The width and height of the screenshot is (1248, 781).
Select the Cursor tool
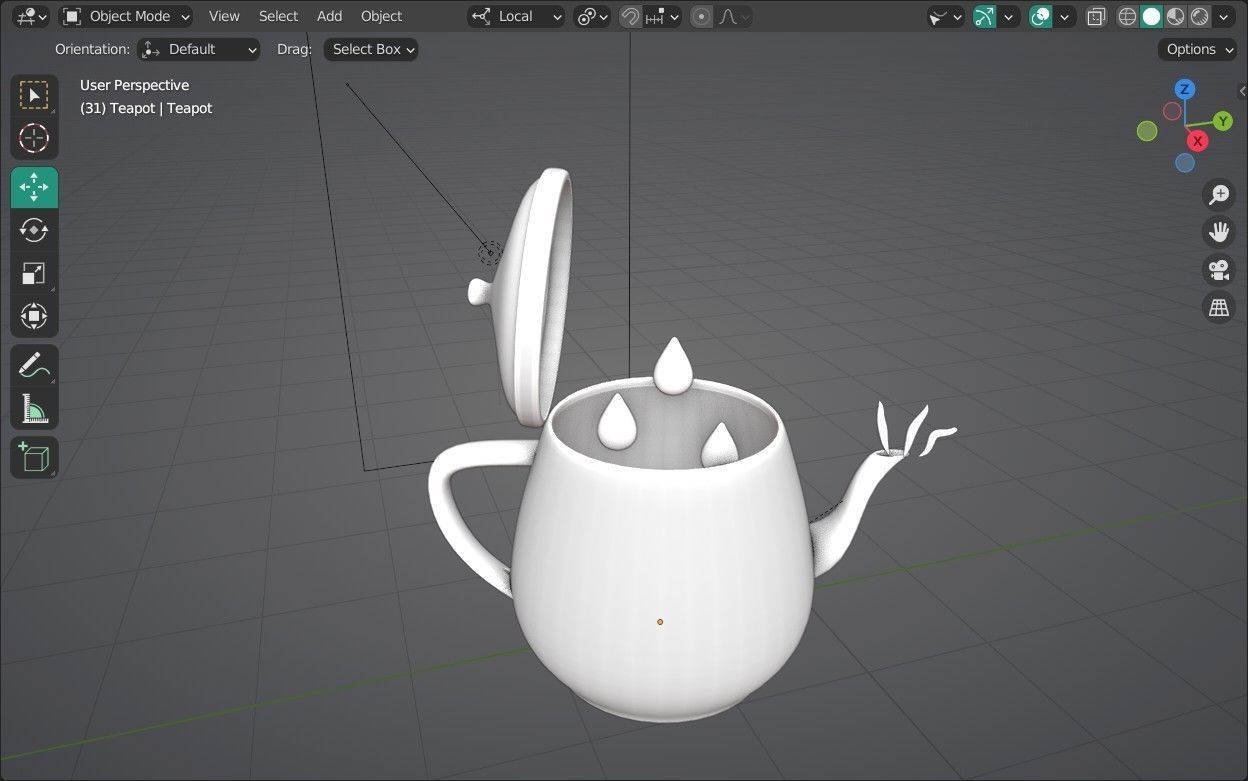(33, 139)
